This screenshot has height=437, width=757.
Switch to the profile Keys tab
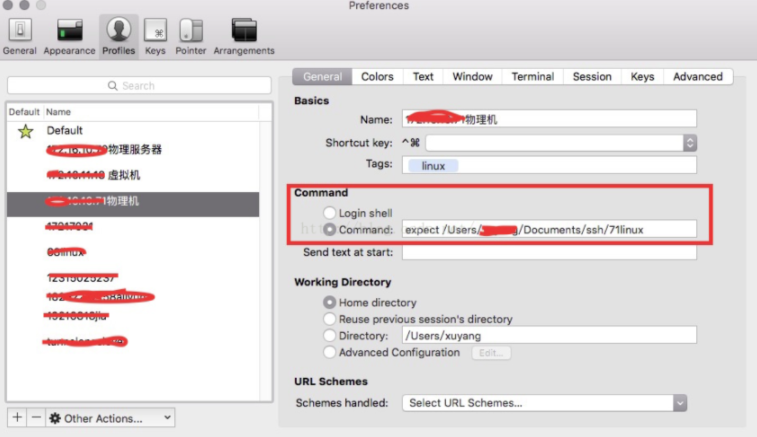coord(642,76)
